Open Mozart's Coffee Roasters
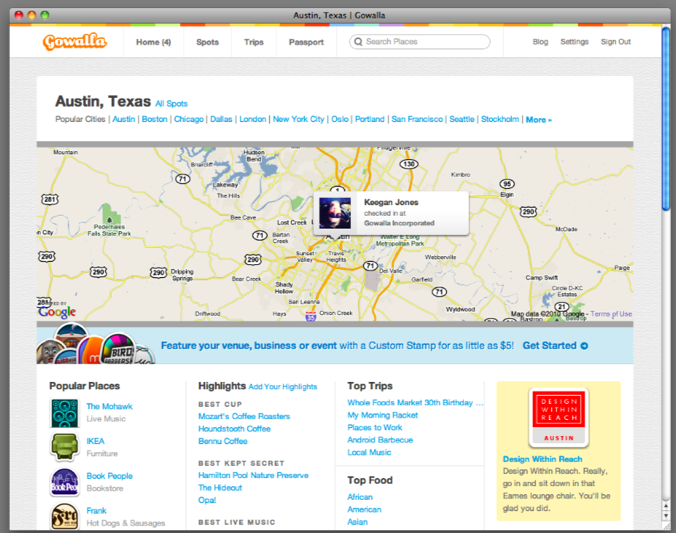The image size is (676, 533). [244, 416]
